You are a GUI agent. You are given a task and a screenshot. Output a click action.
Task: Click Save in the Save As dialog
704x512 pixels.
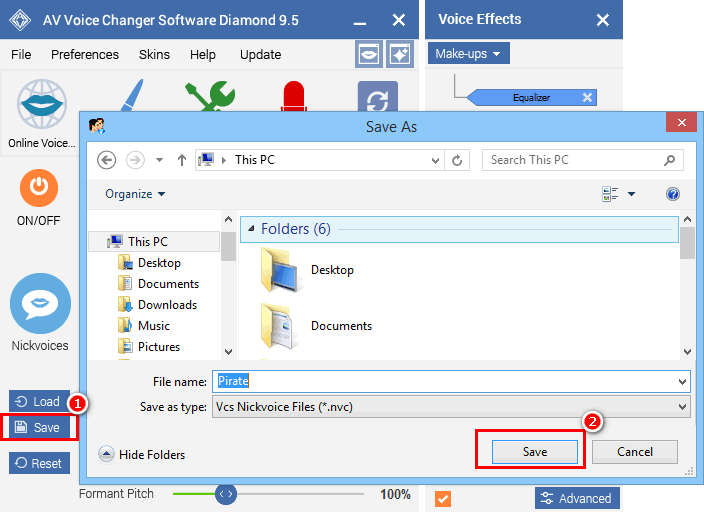[535, 451]
